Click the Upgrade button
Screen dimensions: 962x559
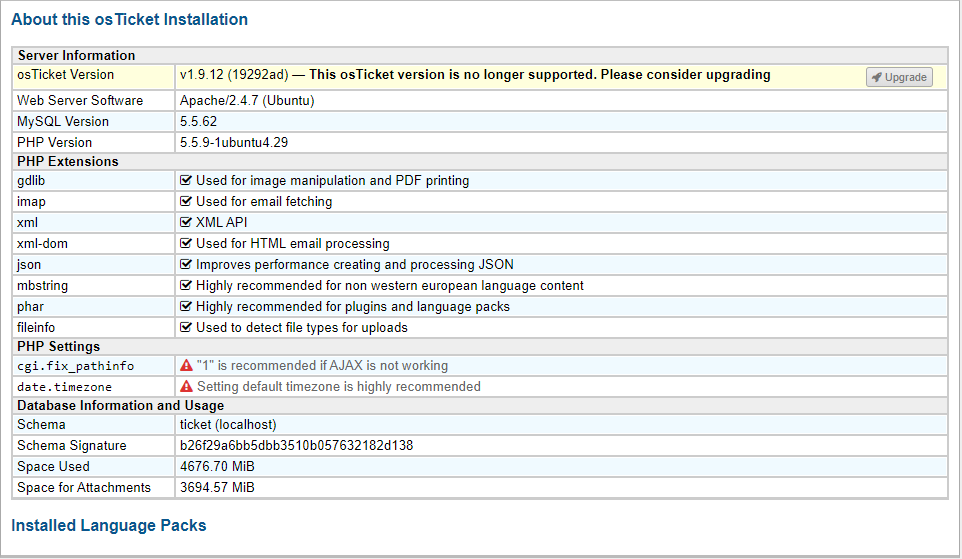point(899,77)
